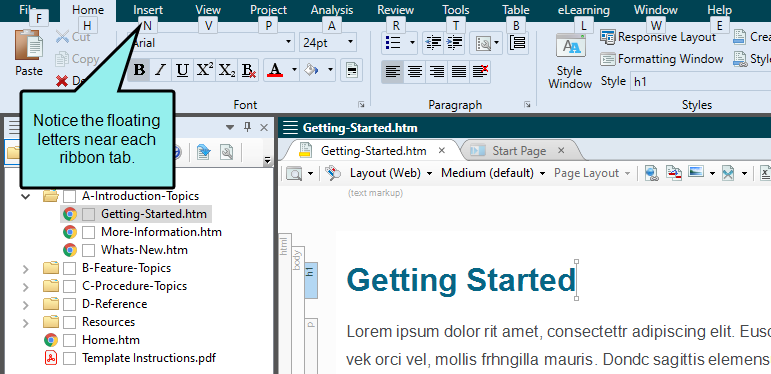This screenshot has height=374, width=771.
Task: Pin the Content Explorer pane
Action: pos(248,128)
